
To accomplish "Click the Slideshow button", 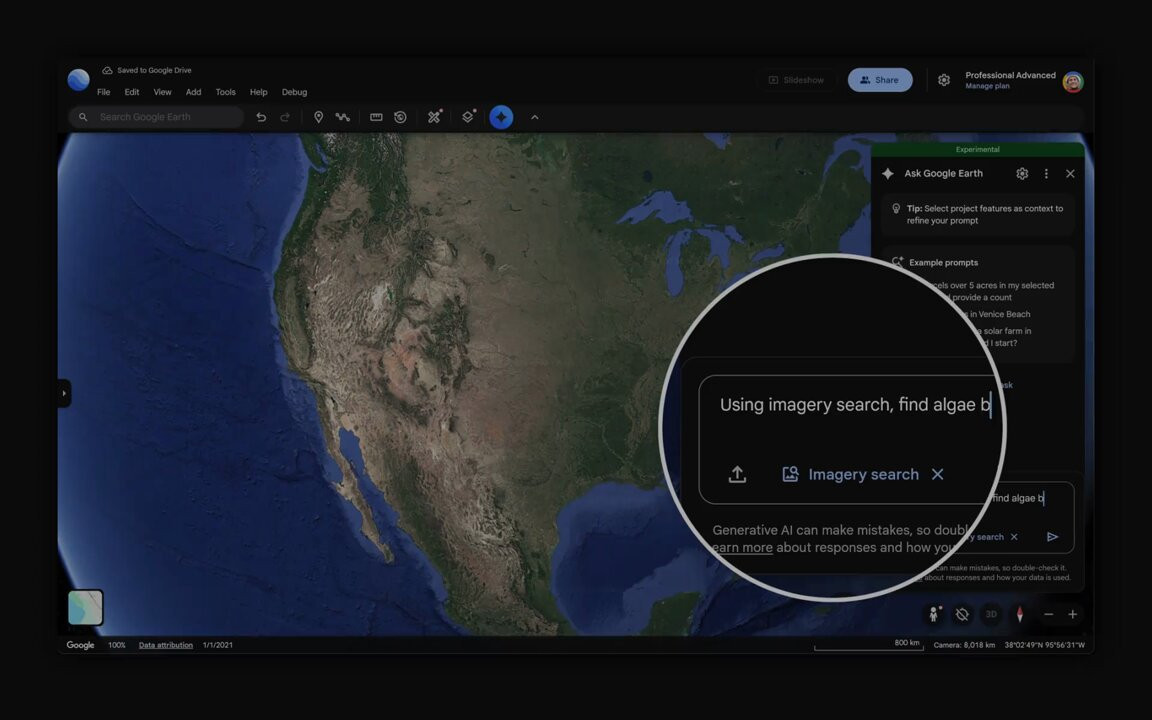I will 796,80.
